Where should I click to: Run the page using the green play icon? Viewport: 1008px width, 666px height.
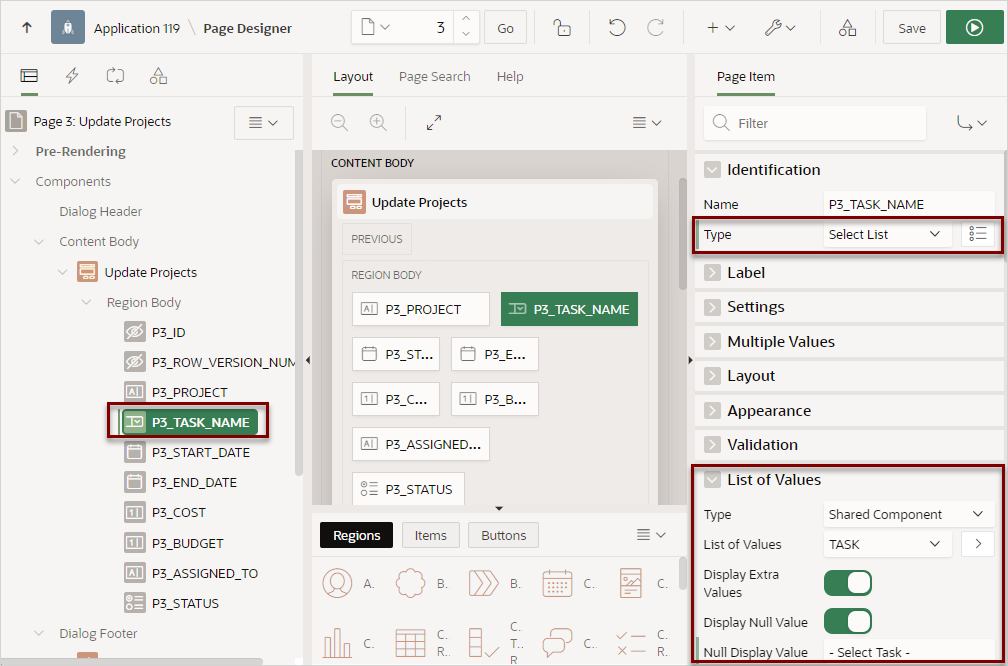click(x=974, y=27)
